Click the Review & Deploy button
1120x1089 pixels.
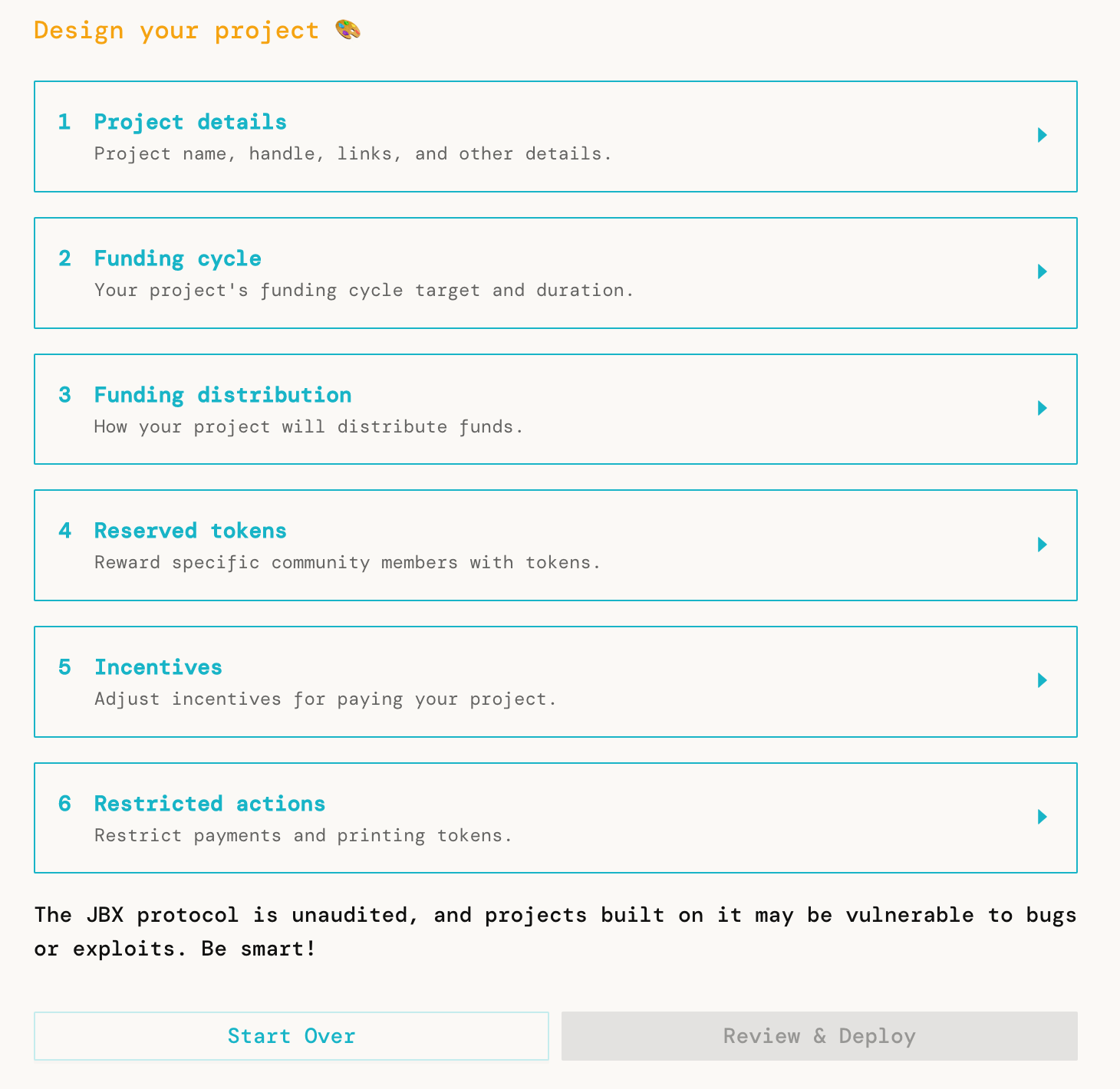coord(819,1036)
